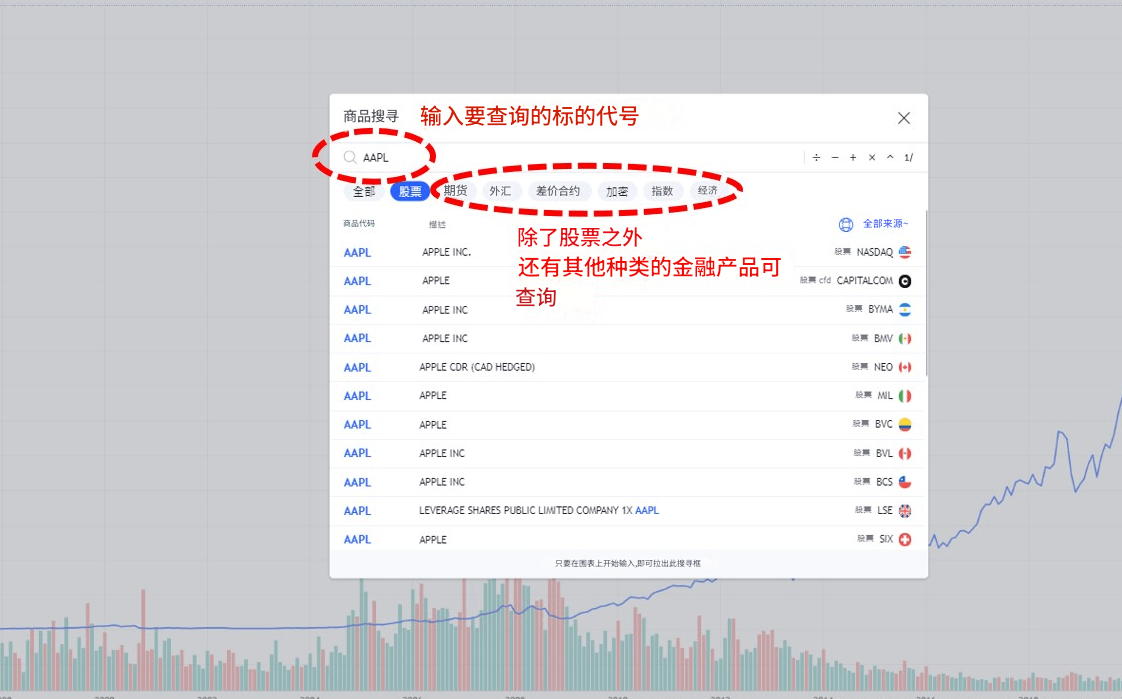Switch to the 全部 filter tab
The width and height of the screenshot is (1122, 699).
pos(364,192)
